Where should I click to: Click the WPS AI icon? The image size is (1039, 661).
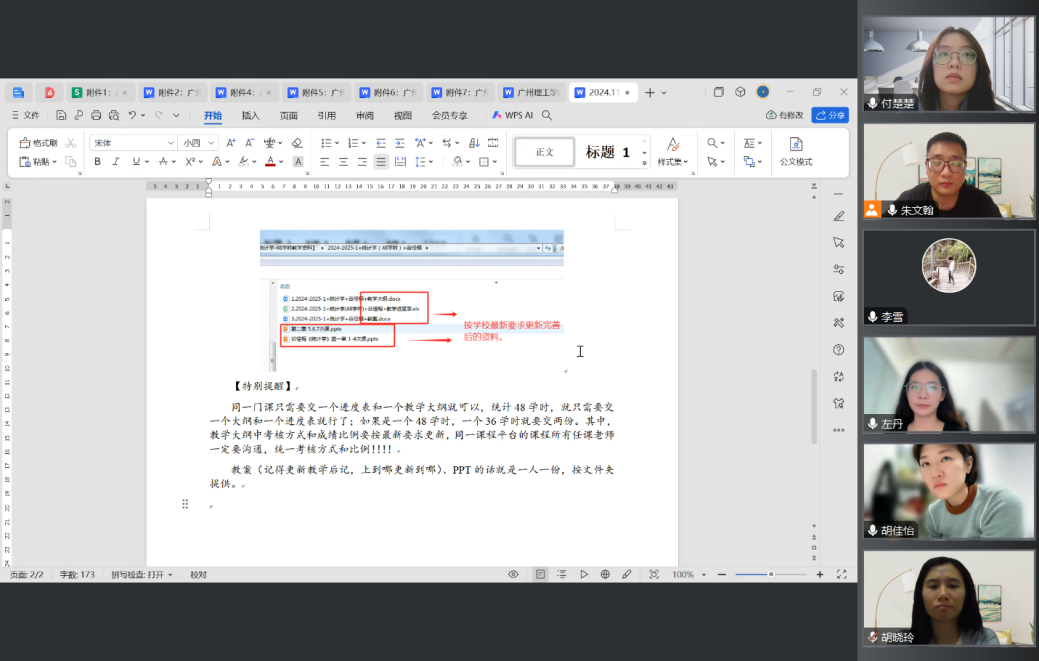512,116
